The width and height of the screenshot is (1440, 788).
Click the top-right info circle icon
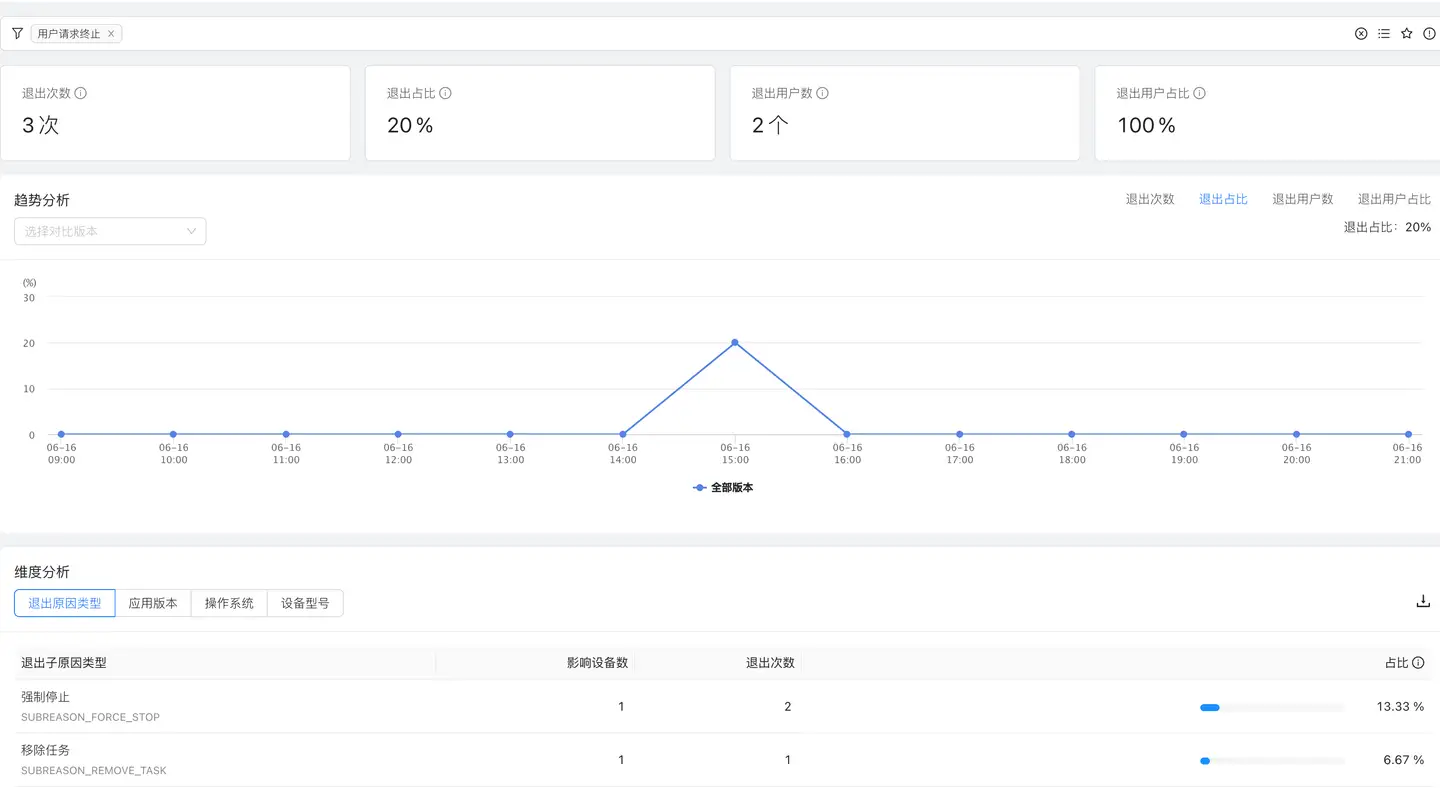point(1430,33)
